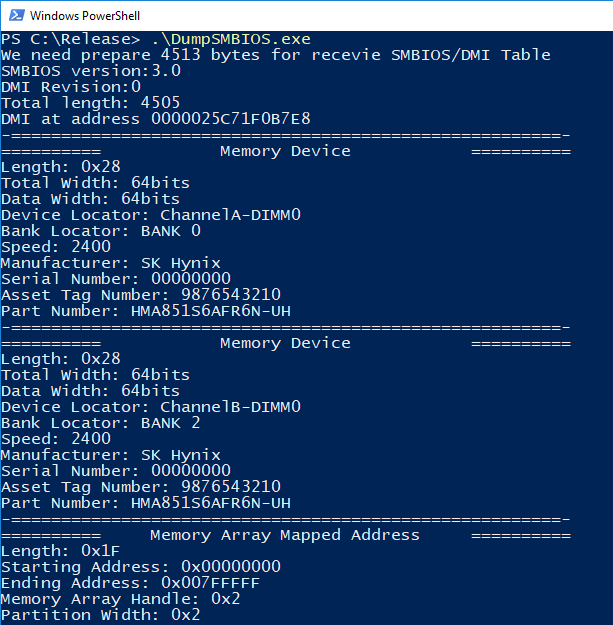The image size is (613, 625).
Task: Click the DMI address 0000025C71F0B7E8
Action: point(230,119)
